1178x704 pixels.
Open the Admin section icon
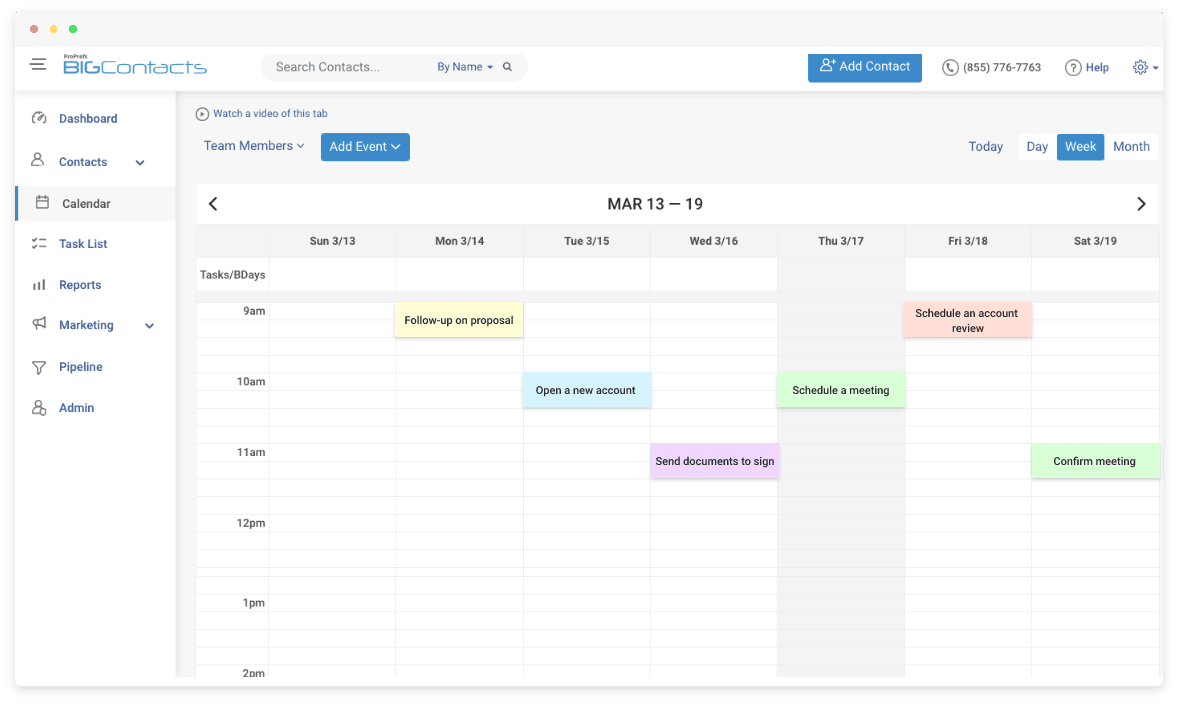37,407
